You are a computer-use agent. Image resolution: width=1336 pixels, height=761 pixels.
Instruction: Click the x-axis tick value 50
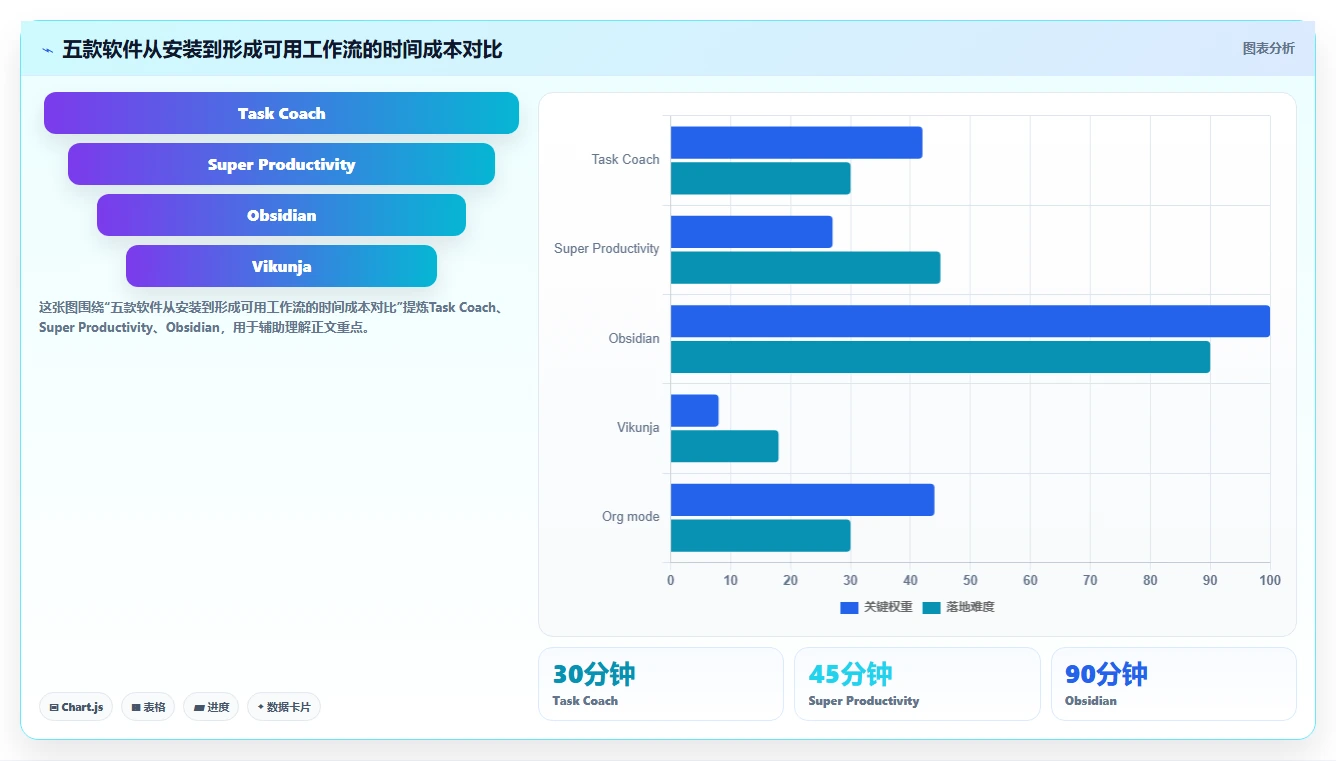(970, 581)
